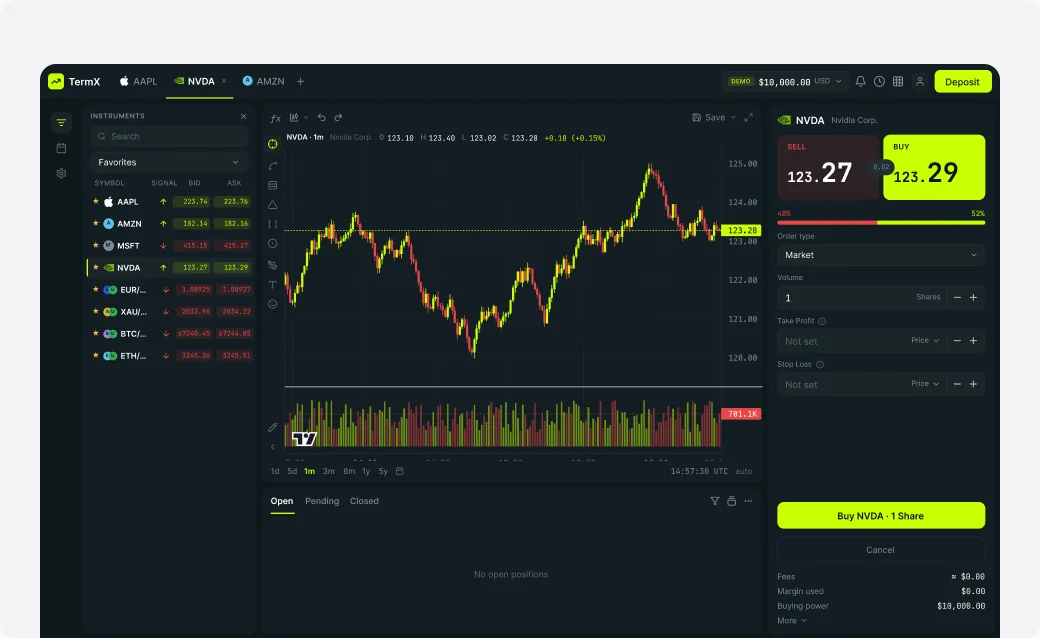Select the 5d timeframe
The width and height of the screenshot is (1040, 638).
pyautogui.click(x=292, y=472)
